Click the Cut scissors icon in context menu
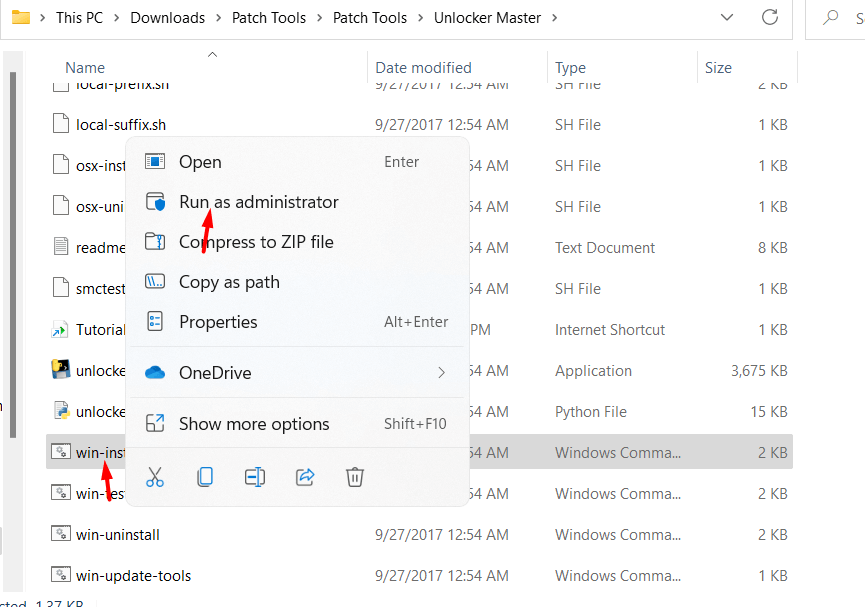The height and width of the screenshot is (607, 865). tap(155, 477)
